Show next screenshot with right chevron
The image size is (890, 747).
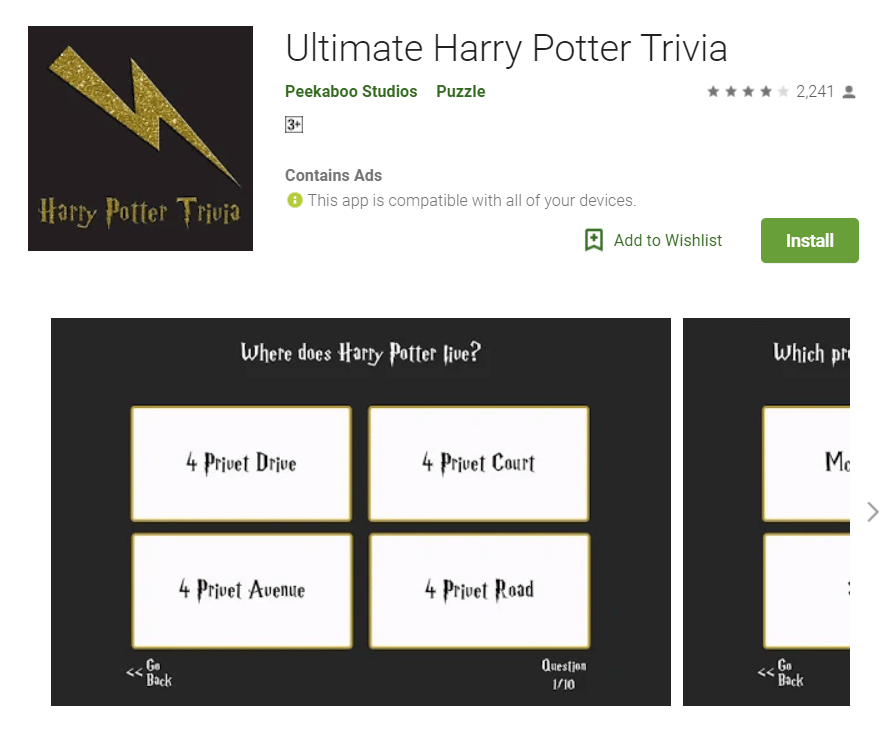pyautogui.click(x=872, y=511)
